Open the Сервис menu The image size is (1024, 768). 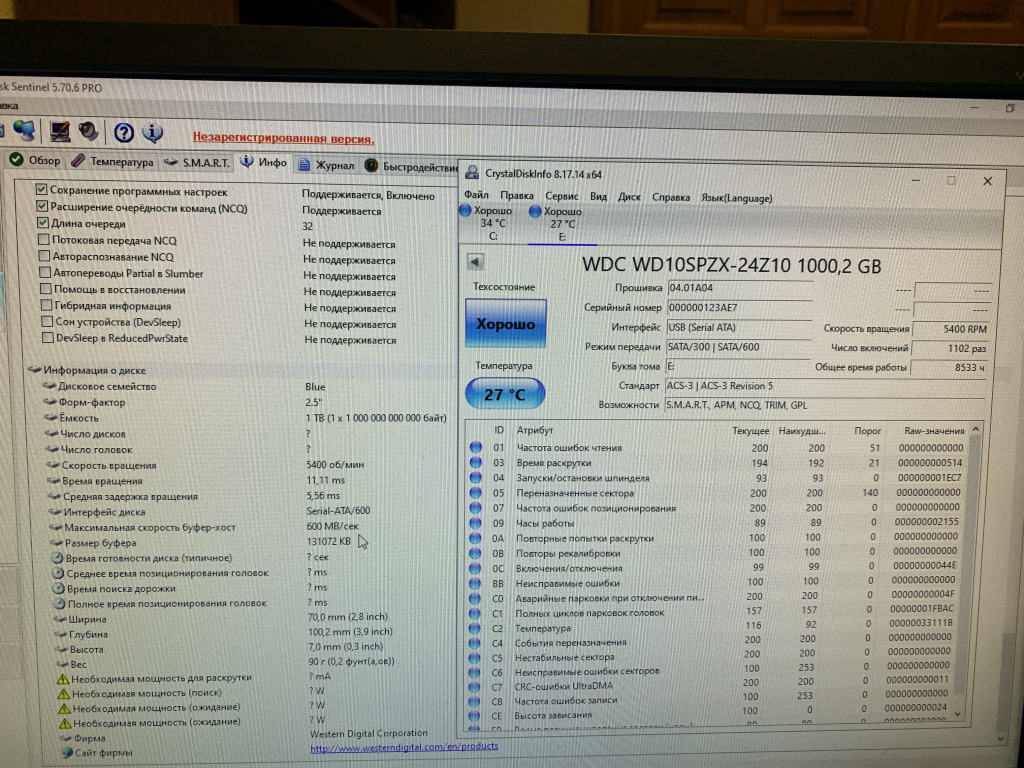coord(562,196)
